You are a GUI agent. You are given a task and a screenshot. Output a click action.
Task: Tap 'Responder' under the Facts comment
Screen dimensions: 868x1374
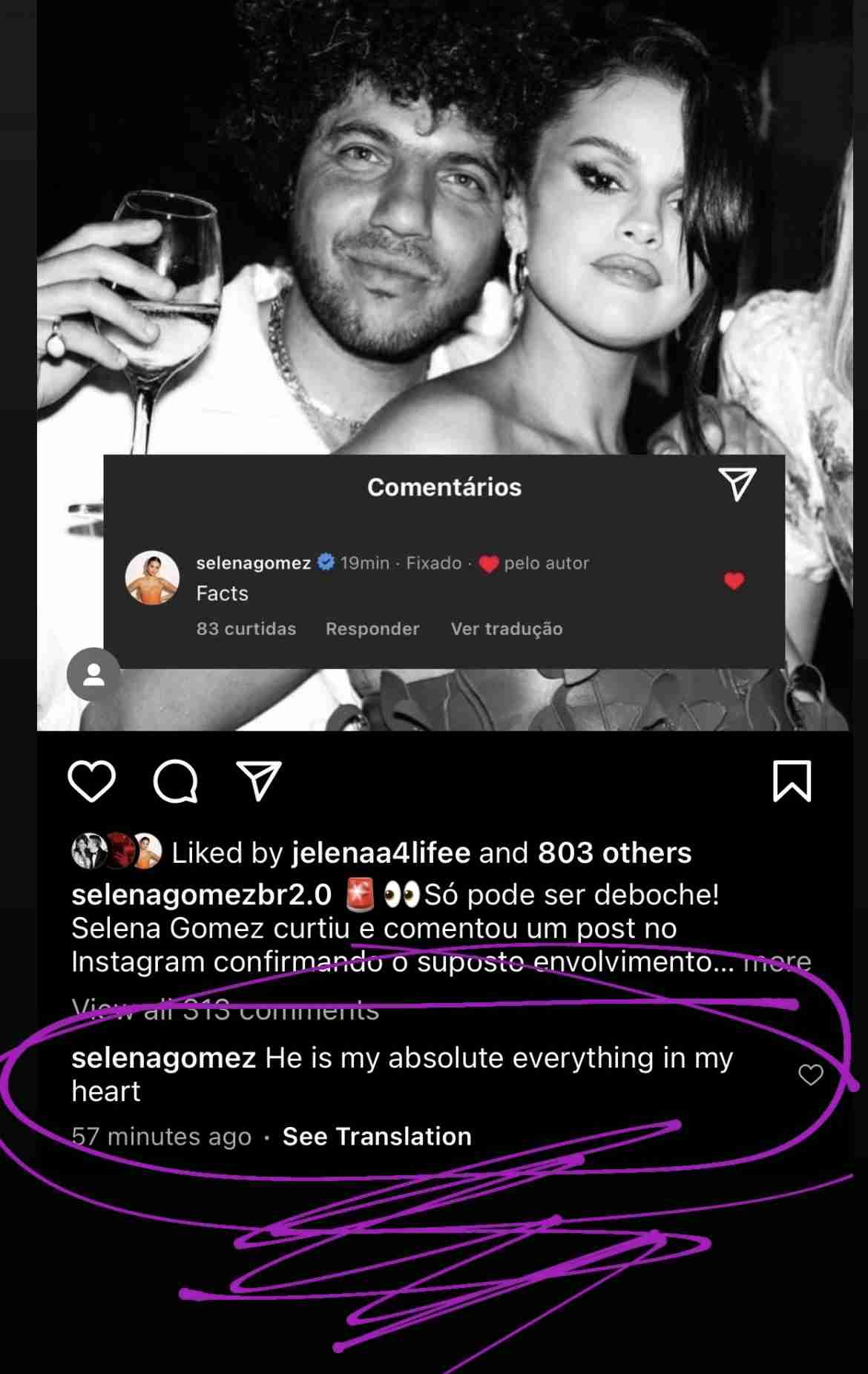click(x=372, y=629)
